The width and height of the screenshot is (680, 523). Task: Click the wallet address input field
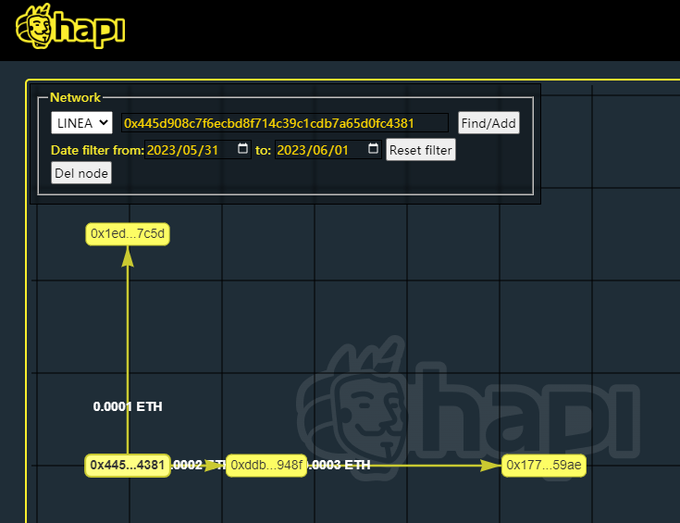point(285,123)
